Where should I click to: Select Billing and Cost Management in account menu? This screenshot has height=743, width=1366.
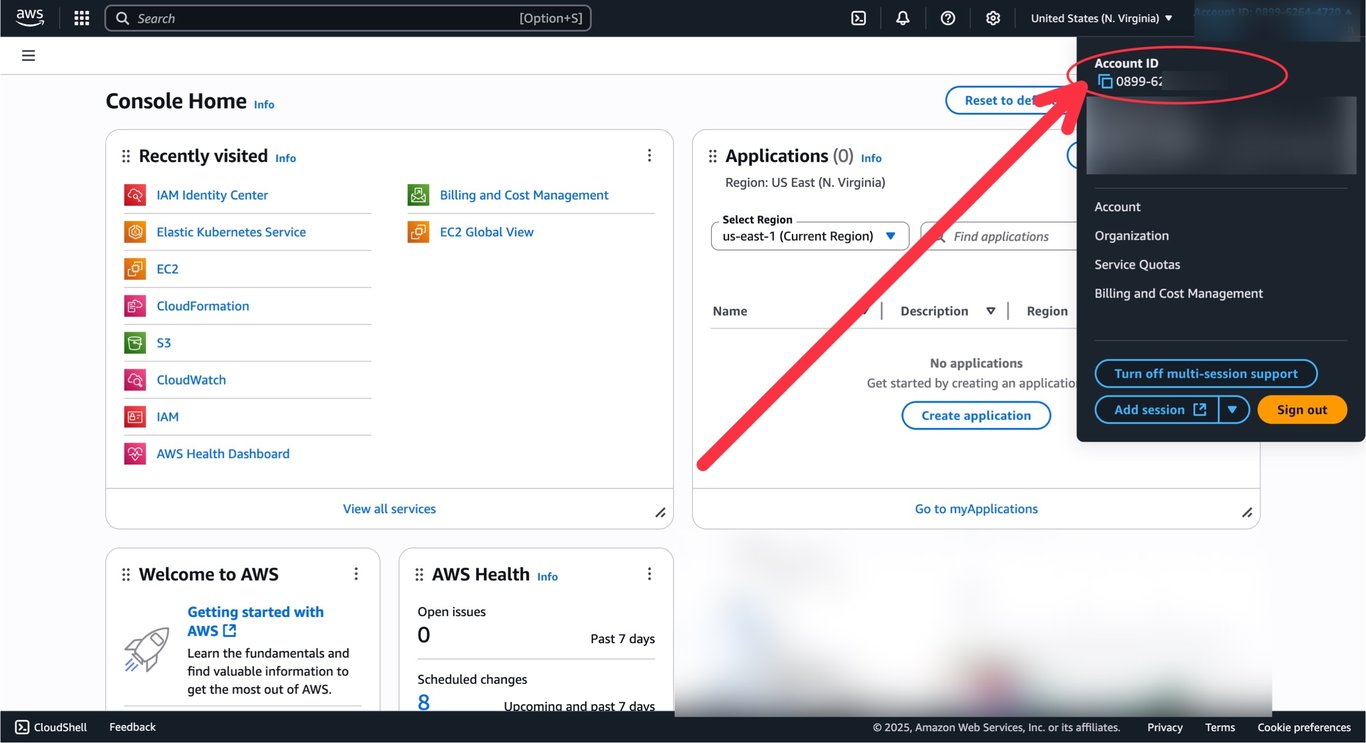tap(1179, 294)
